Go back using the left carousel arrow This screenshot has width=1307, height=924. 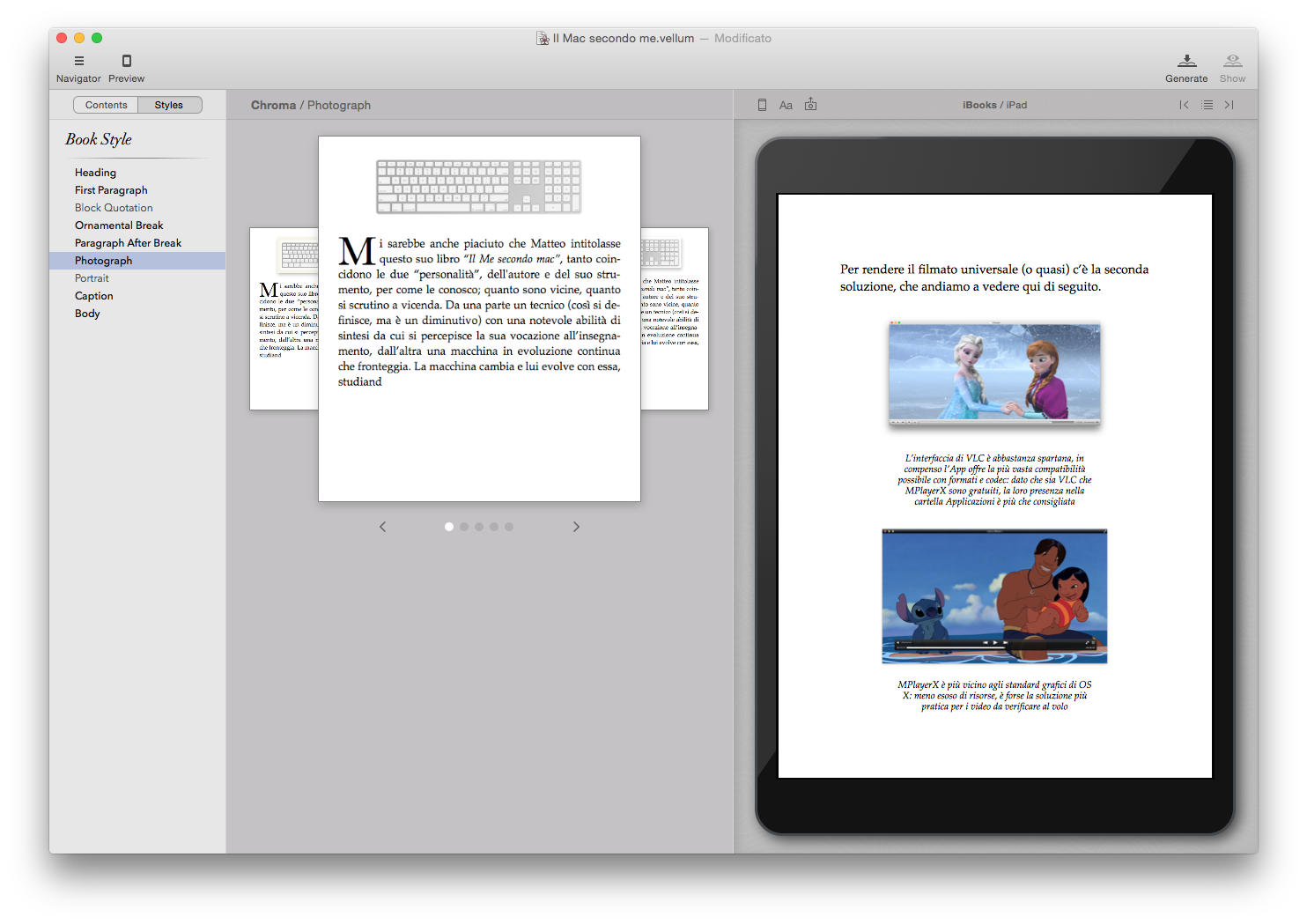coord(382,526)
